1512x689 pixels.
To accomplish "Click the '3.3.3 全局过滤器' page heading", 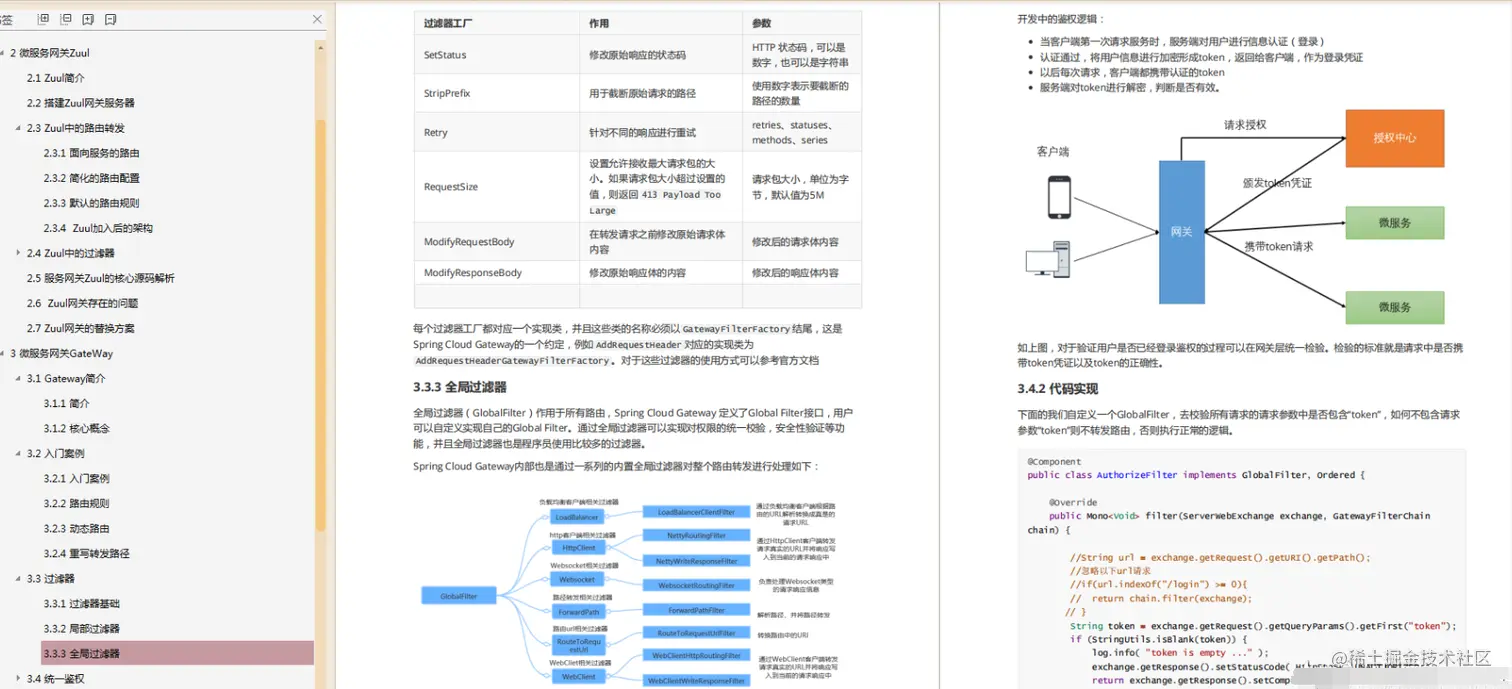I will tap(459, 387).
